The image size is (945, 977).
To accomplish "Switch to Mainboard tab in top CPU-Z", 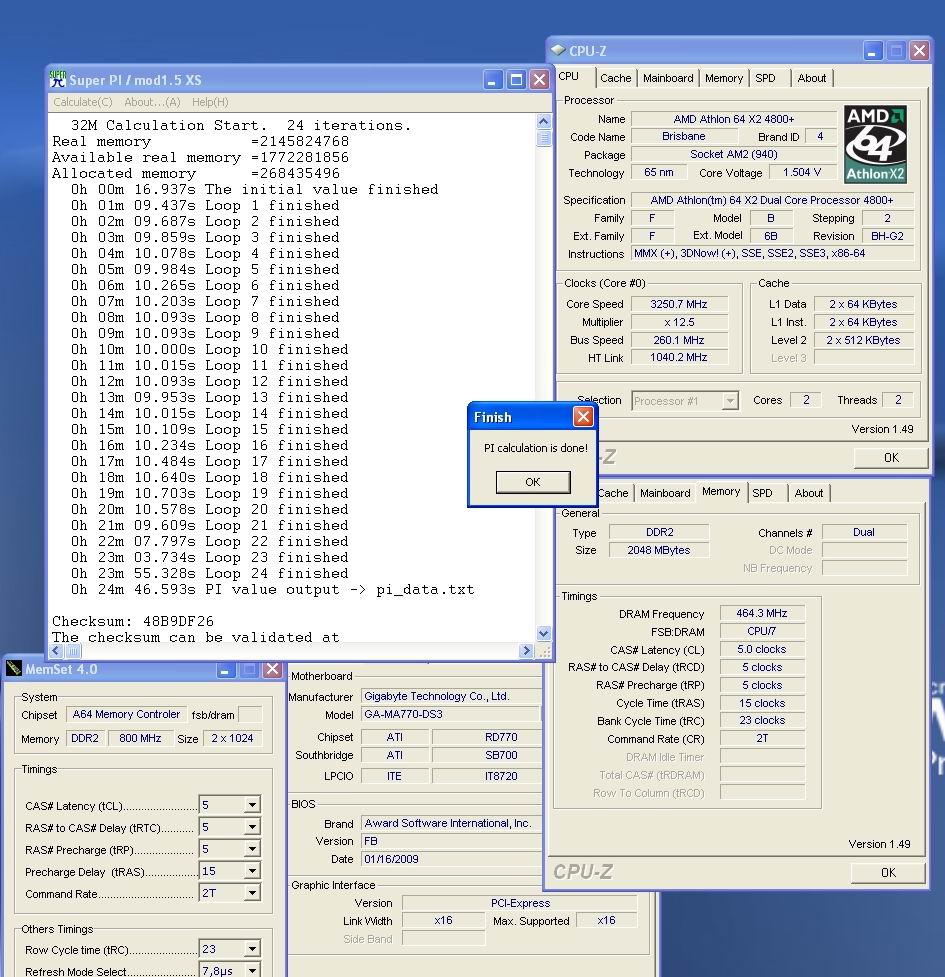I will 668,78.
